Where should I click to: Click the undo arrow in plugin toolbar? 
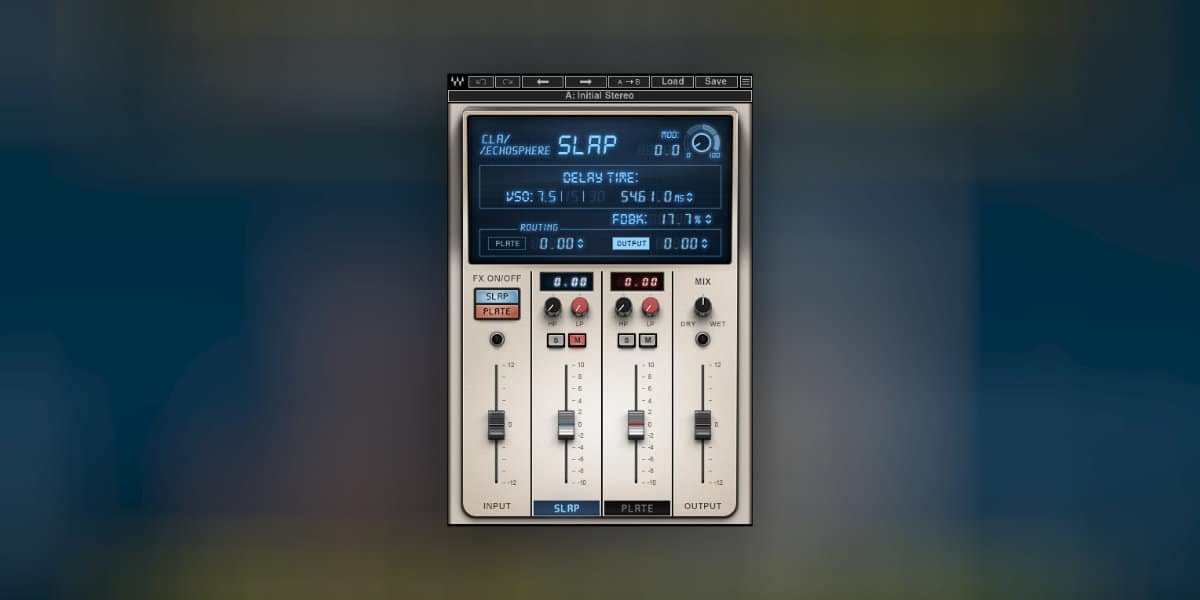click(481, 82)
